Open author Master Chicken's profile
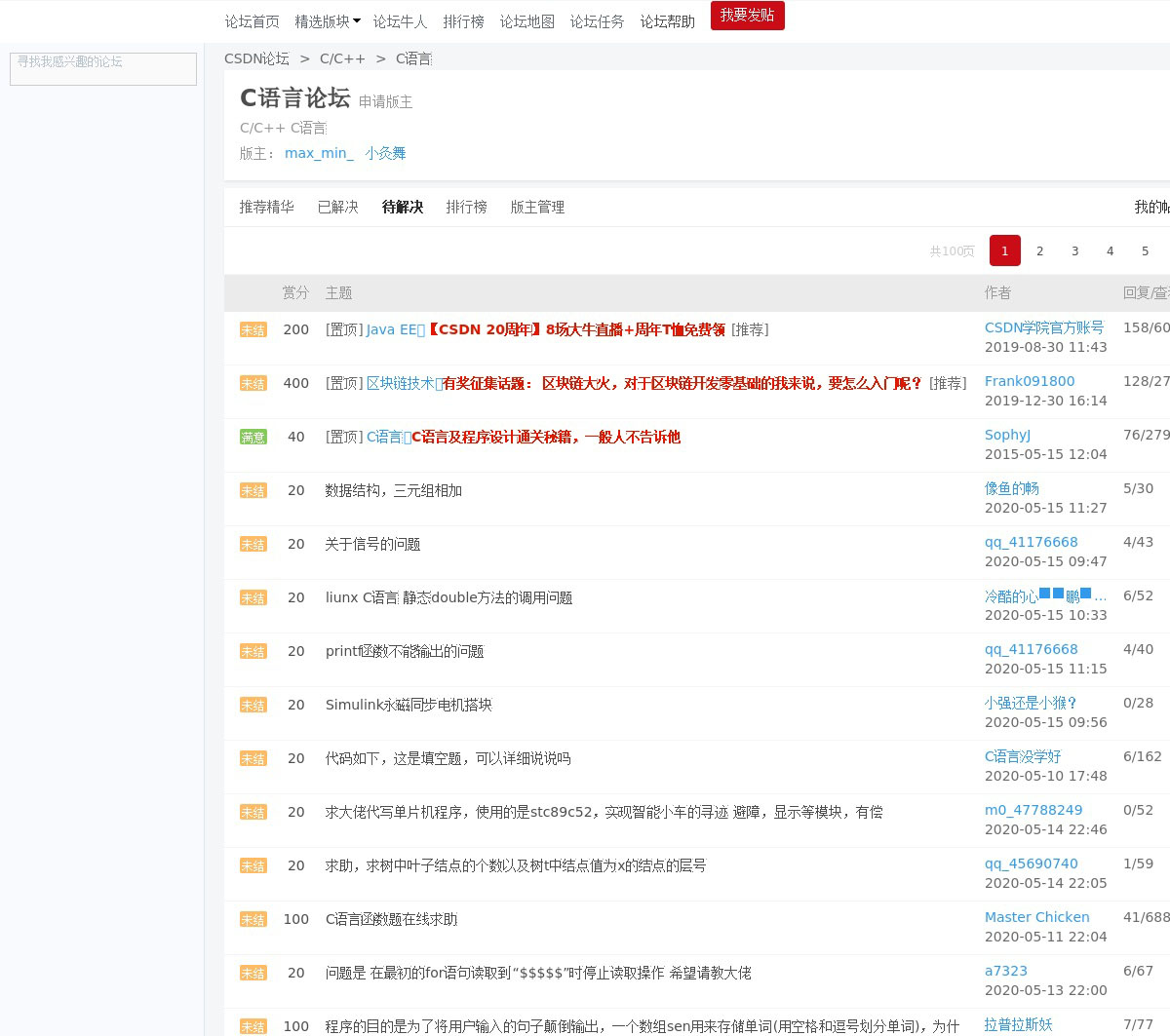This screenshot has width=1170, height=1036. [x=1036, y=917]
